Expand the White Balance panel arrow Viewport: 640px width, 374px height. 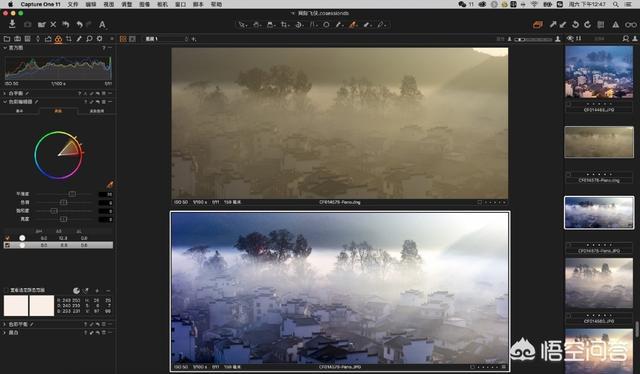(5, 94)
